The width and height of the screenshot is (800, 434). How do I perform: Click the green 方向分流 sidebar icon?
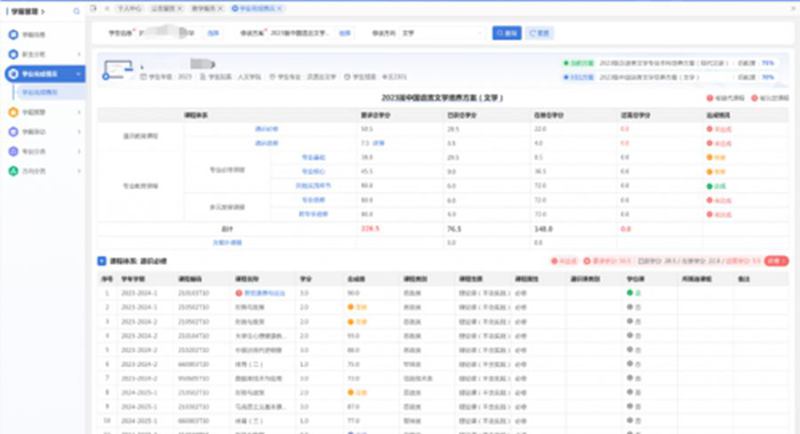[x=13, y=170]
